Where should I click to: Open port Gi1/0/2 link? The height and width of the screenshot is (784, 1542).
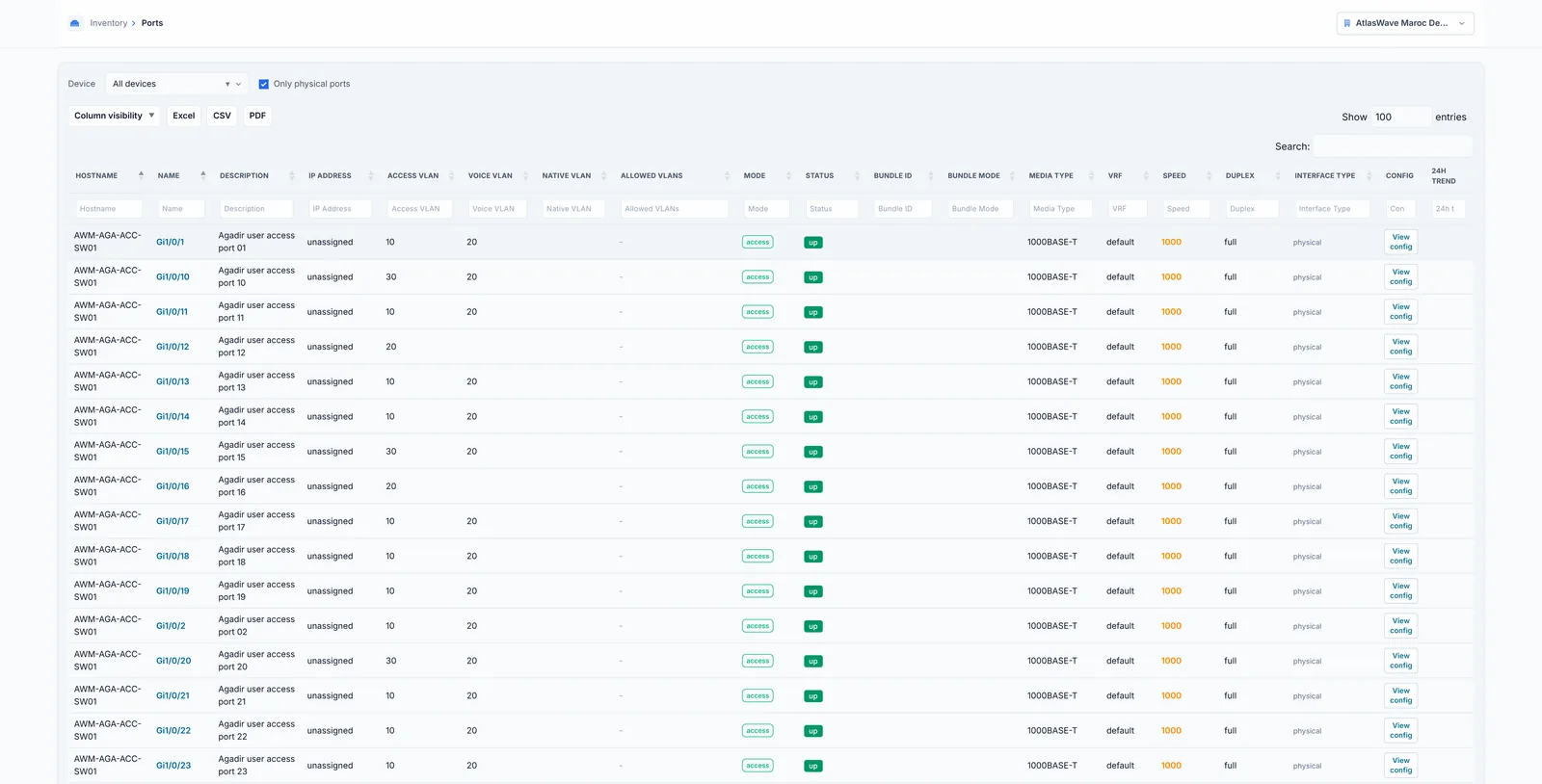(x=172, y=626)
